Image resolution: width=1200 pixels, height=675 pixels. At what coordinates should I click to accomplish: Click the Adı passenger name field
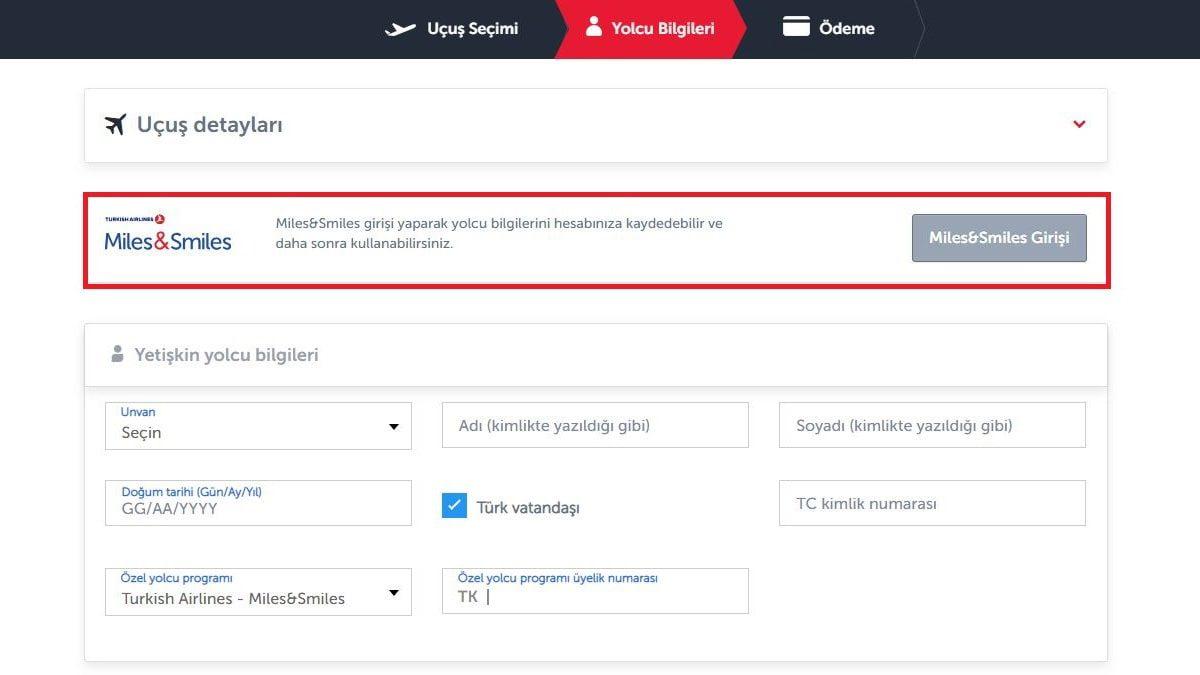click(x=594, y=425)
